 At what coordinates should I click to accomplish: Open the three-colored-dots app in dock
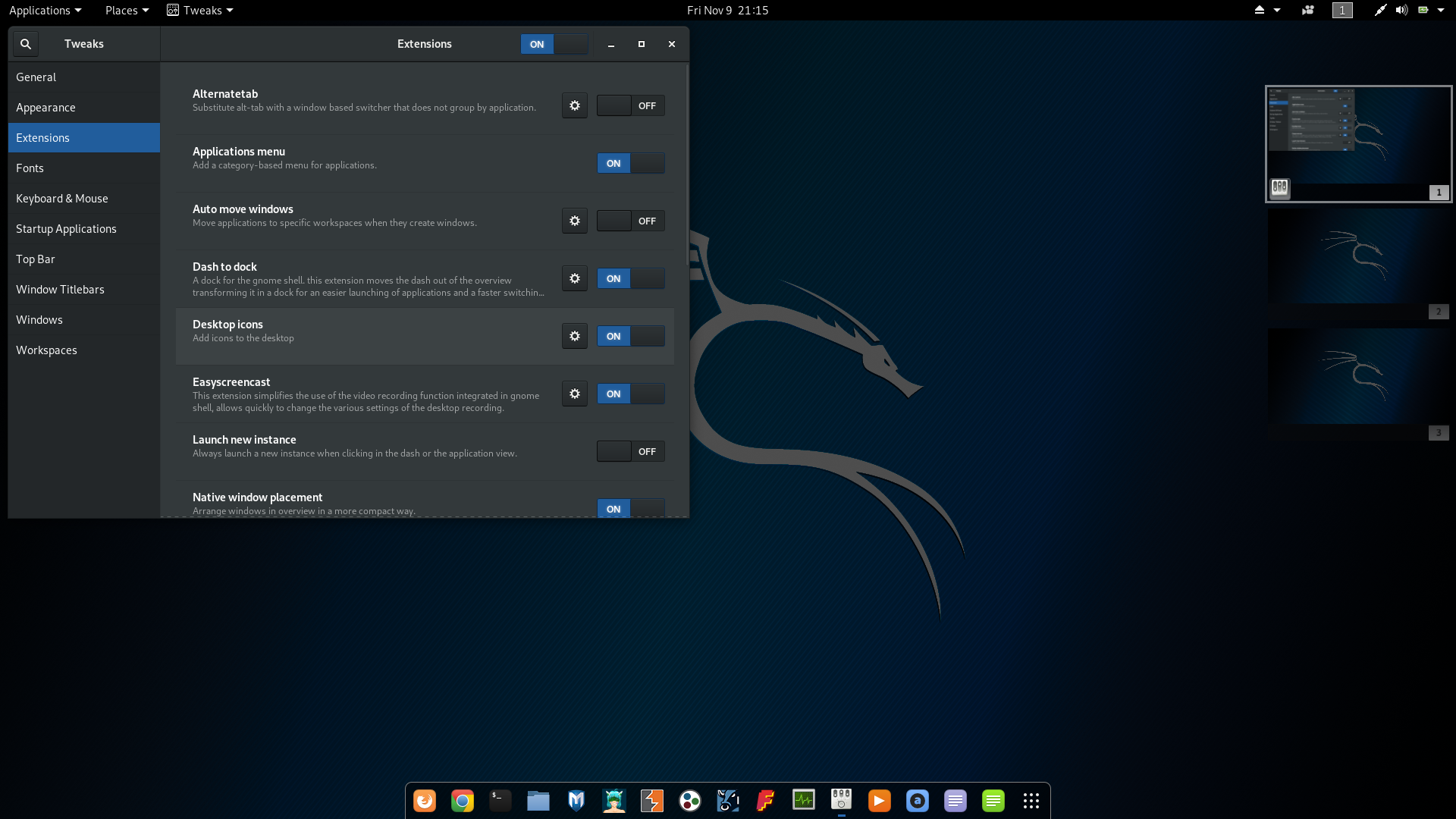pos(690,801)
